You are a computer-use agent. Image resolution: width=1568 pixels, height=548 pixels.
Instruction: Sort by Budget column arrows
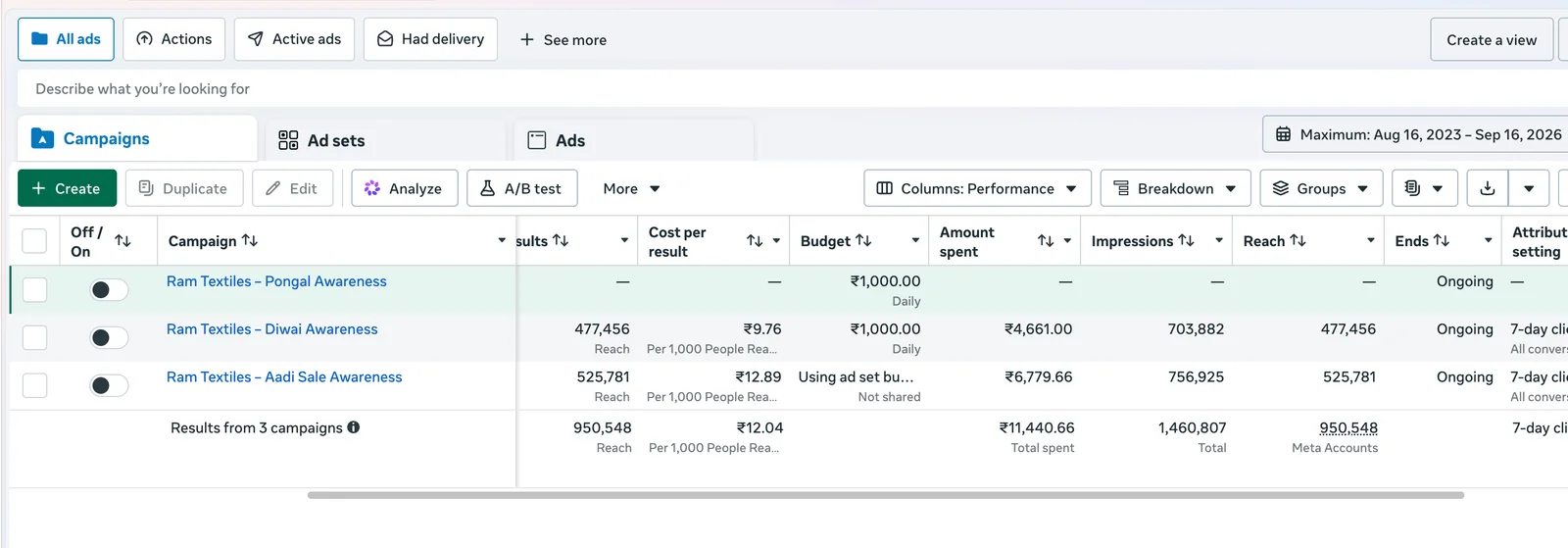863,240
